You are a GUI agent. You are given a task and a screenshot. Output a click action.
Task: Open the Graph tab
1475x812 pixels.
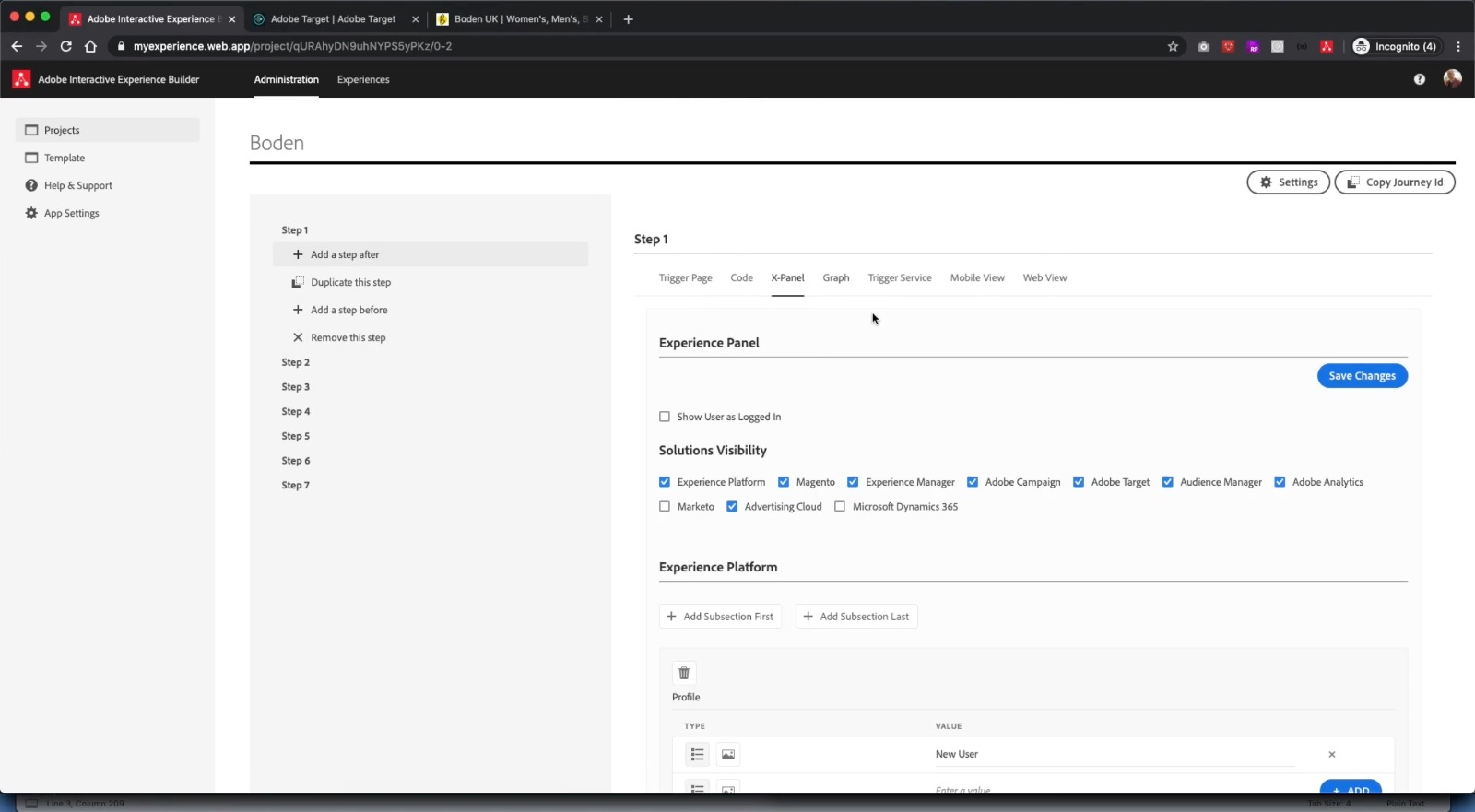(836, 277)
